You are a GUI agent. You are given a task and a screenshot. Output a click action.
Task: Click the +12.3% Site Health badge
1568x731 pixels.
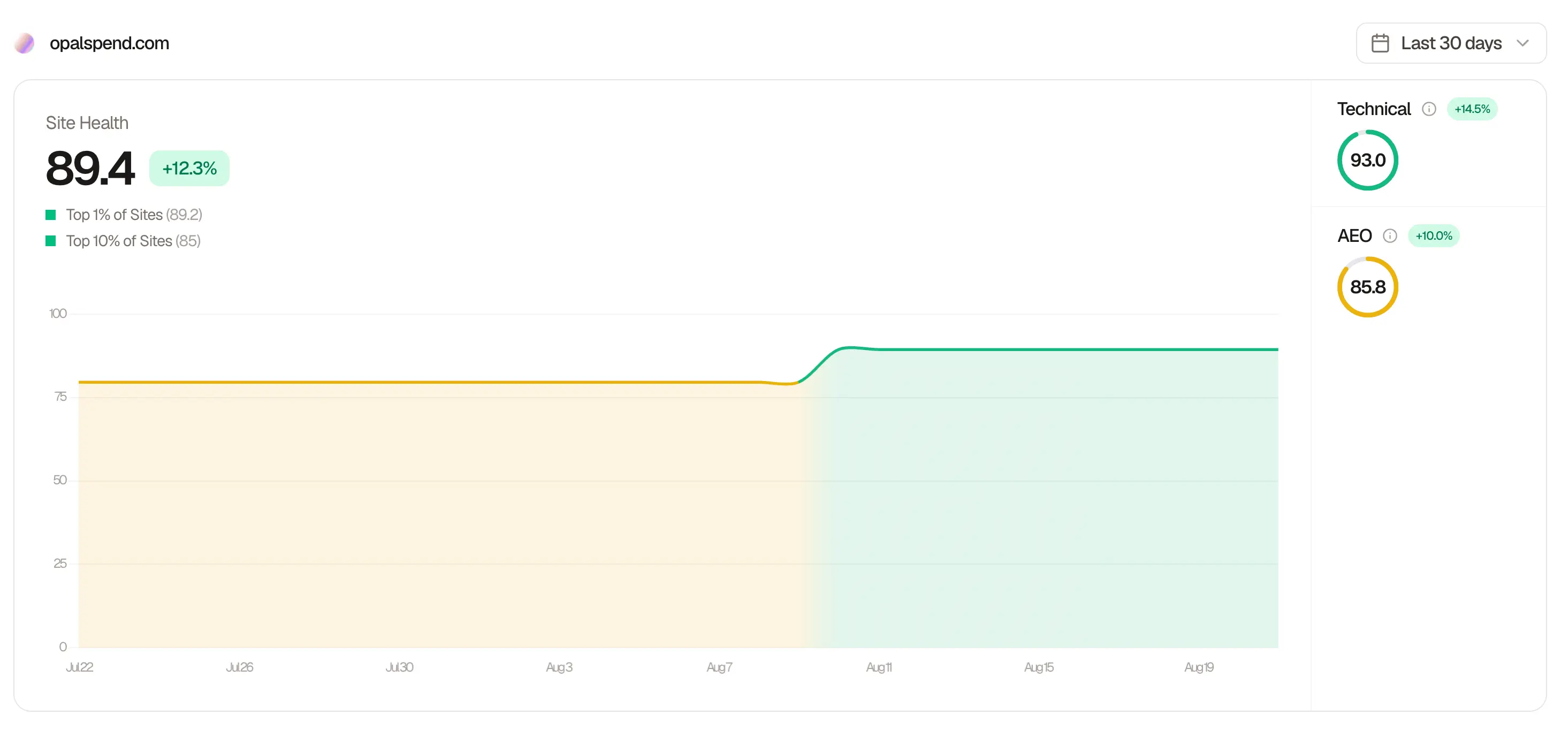[189, 169]
